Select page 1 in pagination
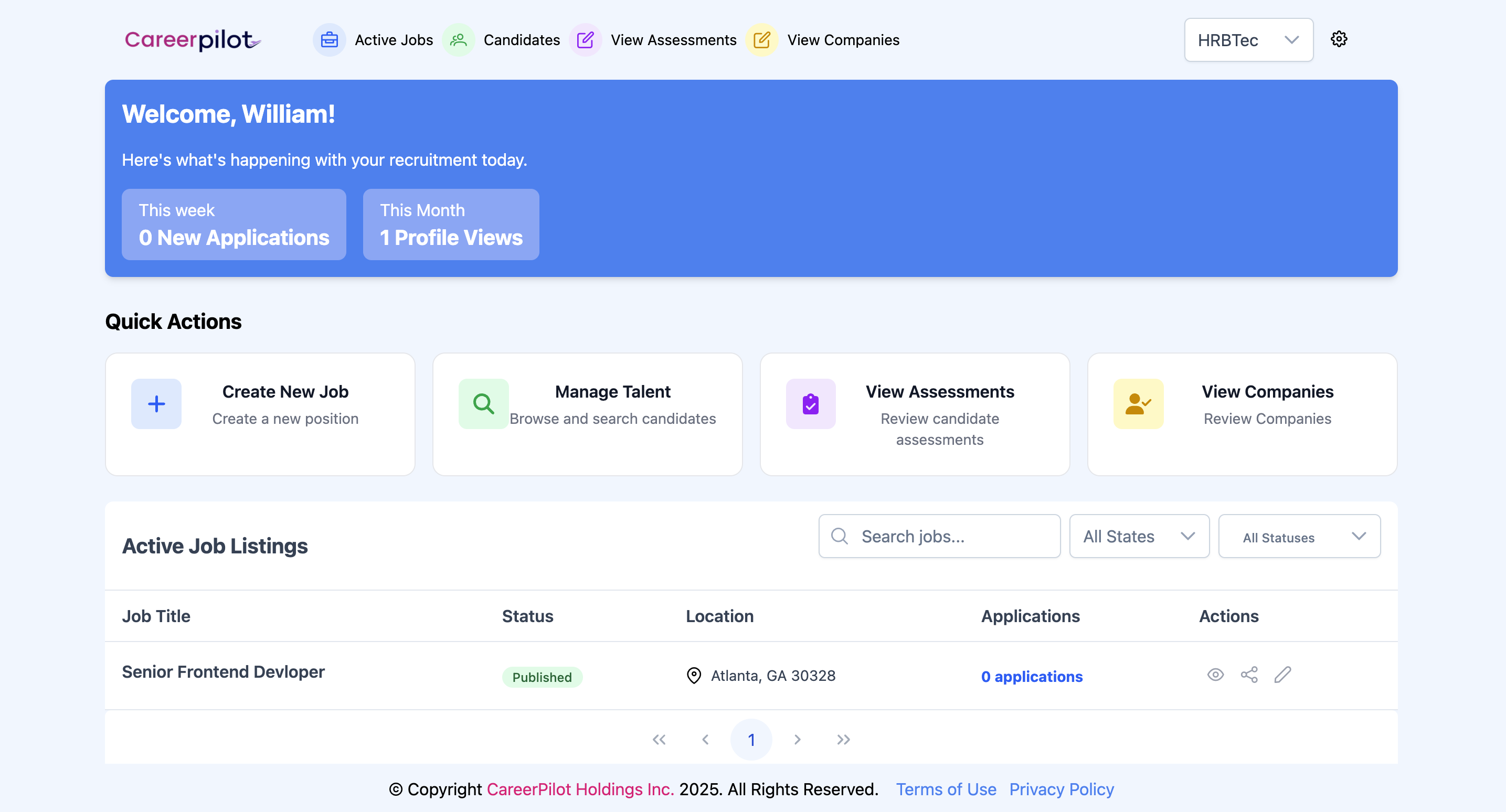Image resolution: width=1506 pixels, height=812 pixels. [x=751, y=740]
